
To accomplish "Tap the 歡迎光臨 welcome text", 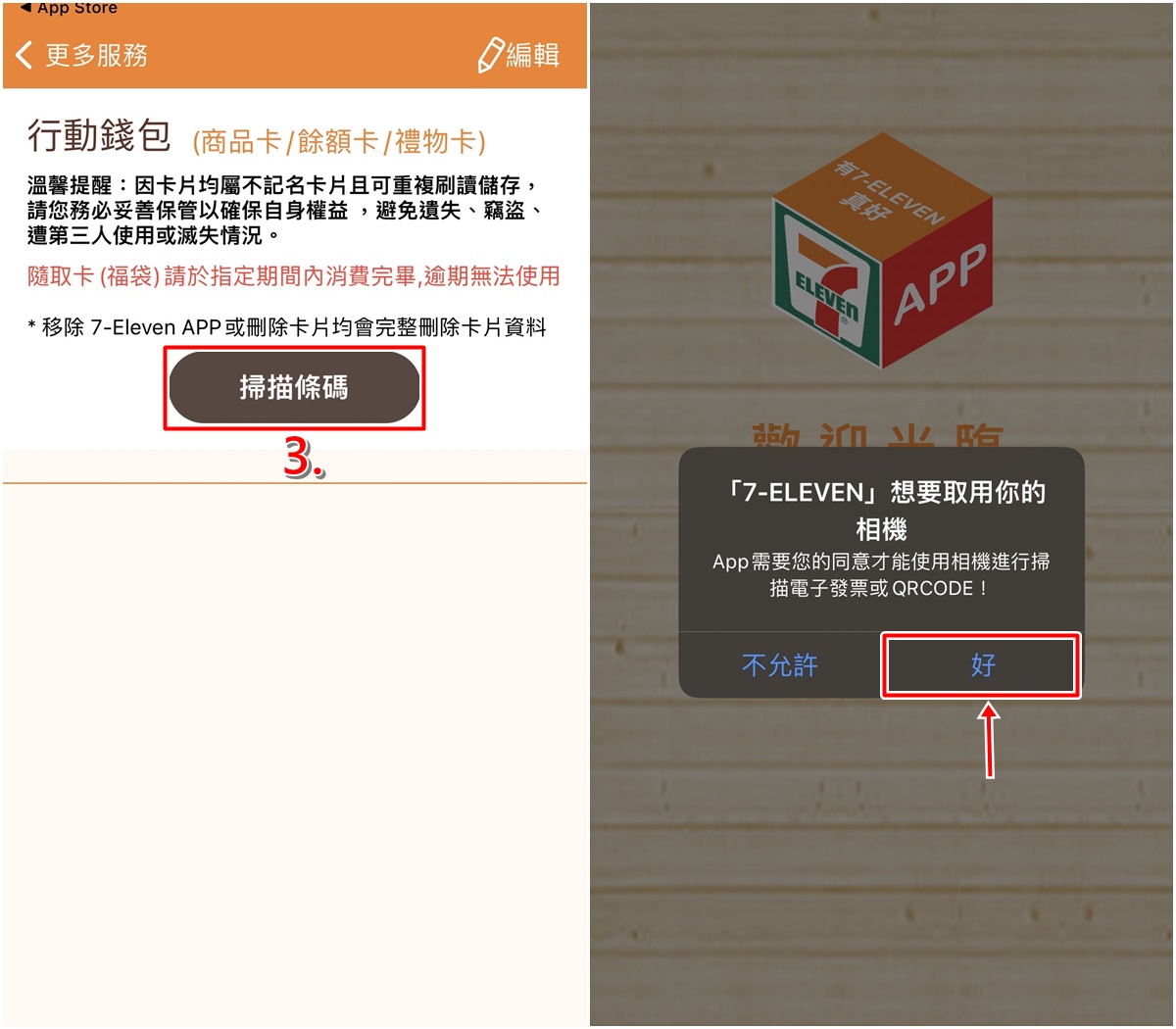I will click(x=879, y=436).
